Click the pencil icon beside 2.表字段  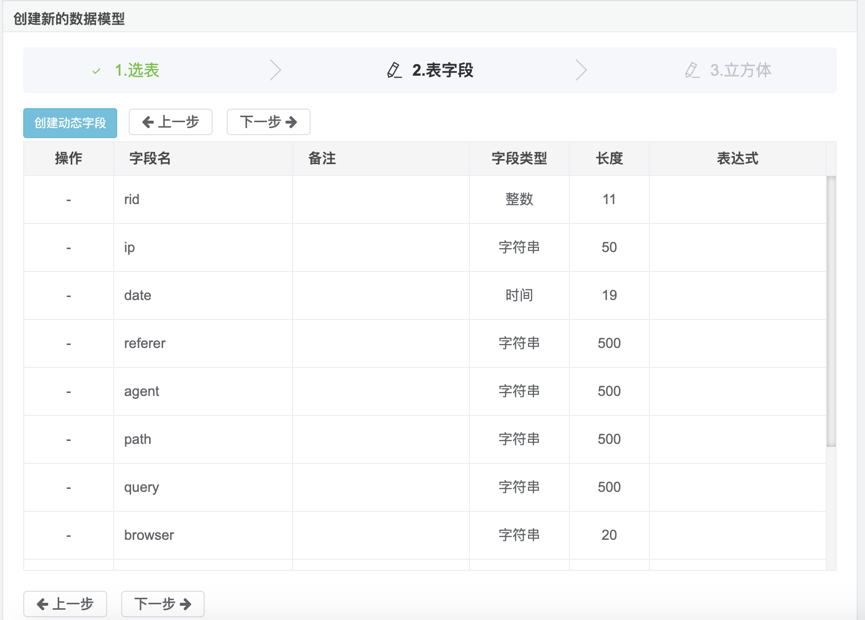click(x=394, y=71)
